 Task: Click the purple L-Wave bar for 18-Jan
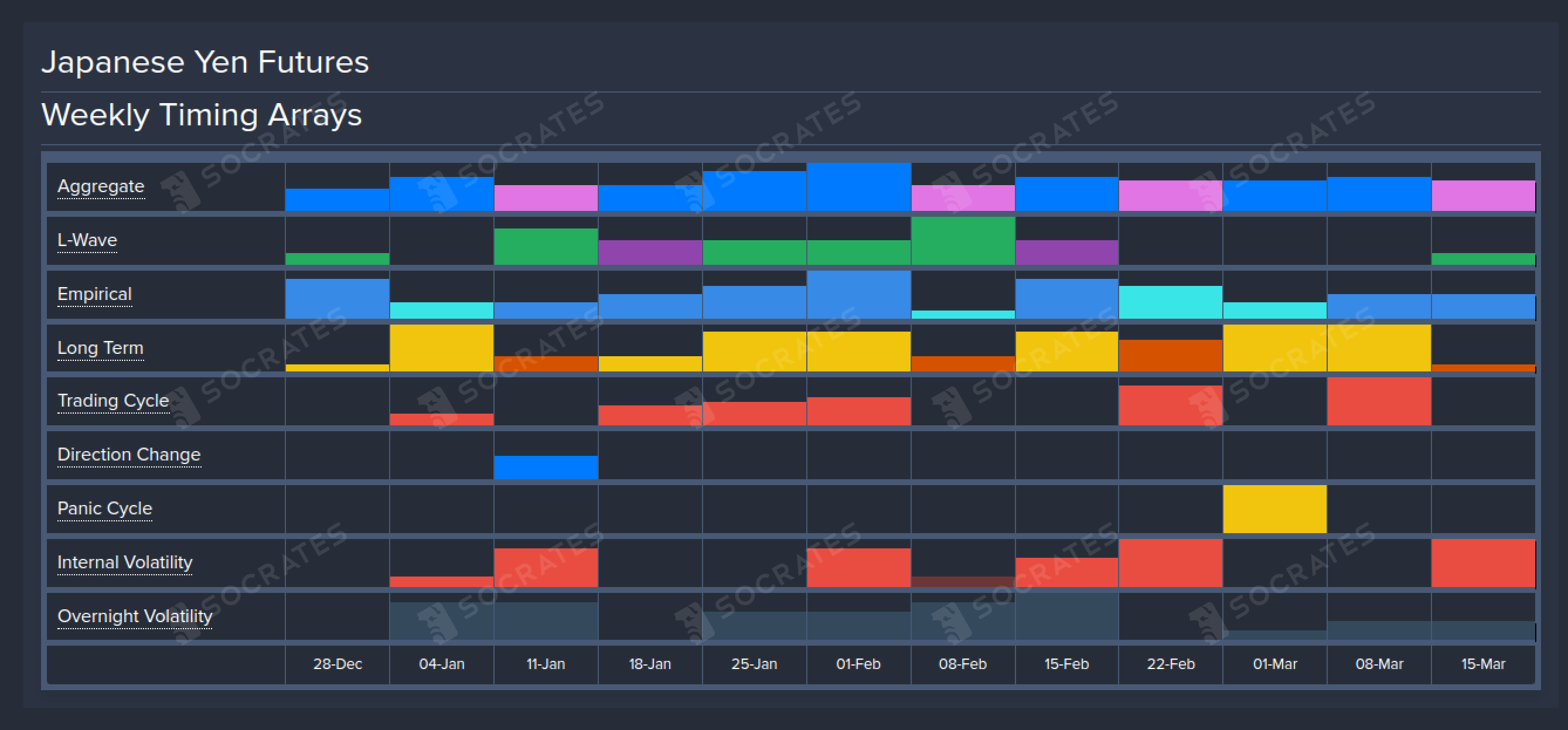[x=649, y=253]
